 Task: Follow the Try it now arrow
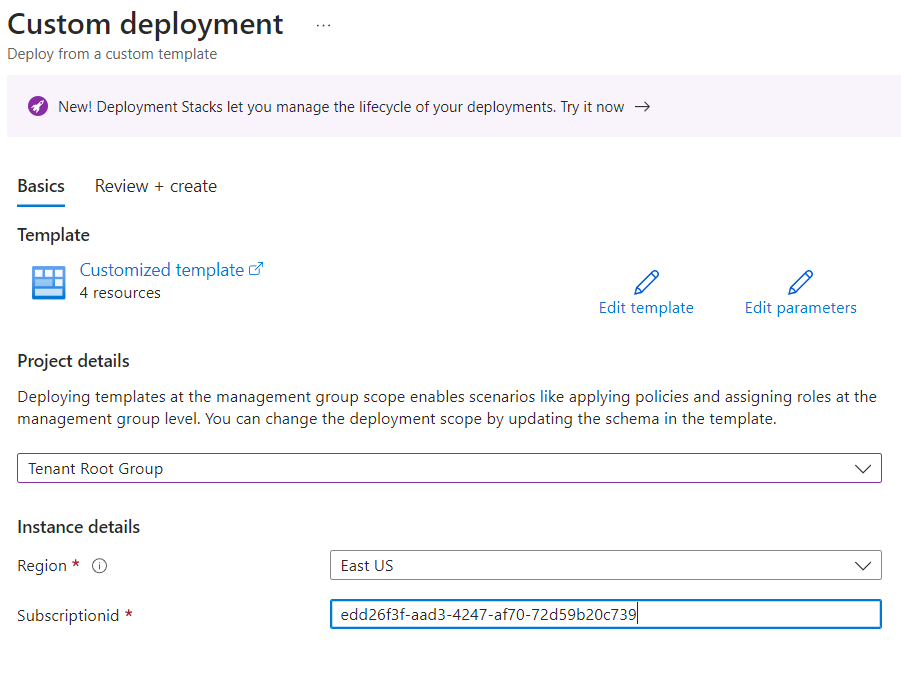click(x=642, y=107)
